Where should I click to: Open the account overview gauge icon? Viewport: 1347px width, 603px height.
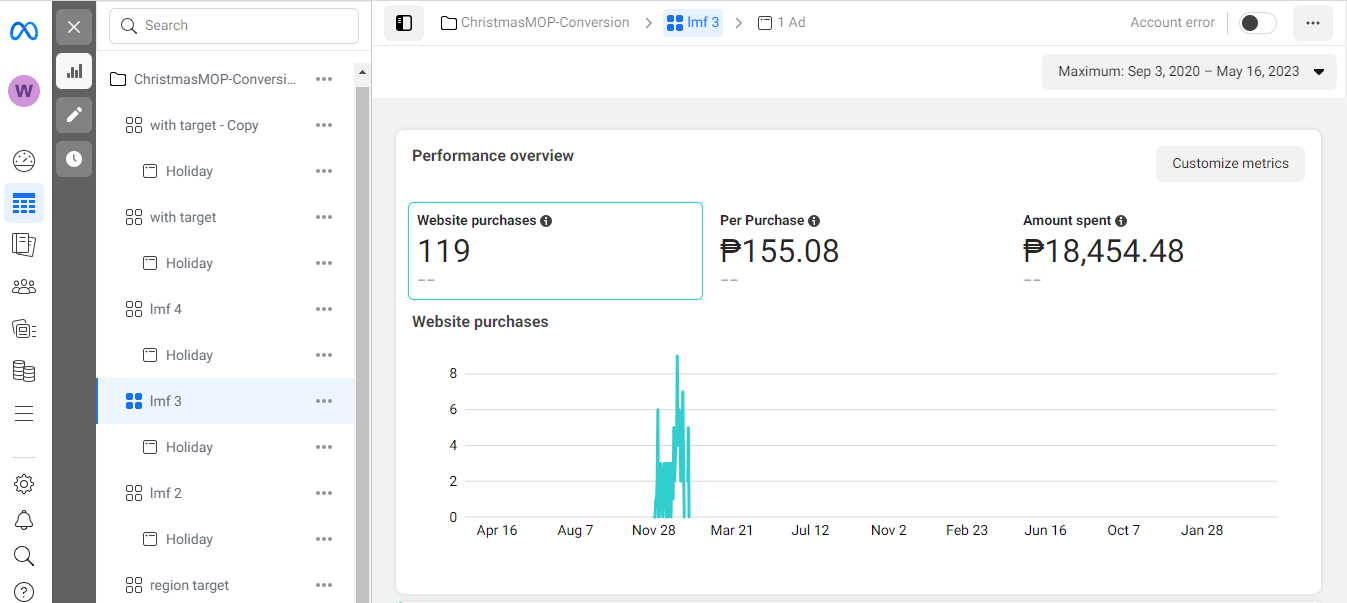[x=24, y=161]
